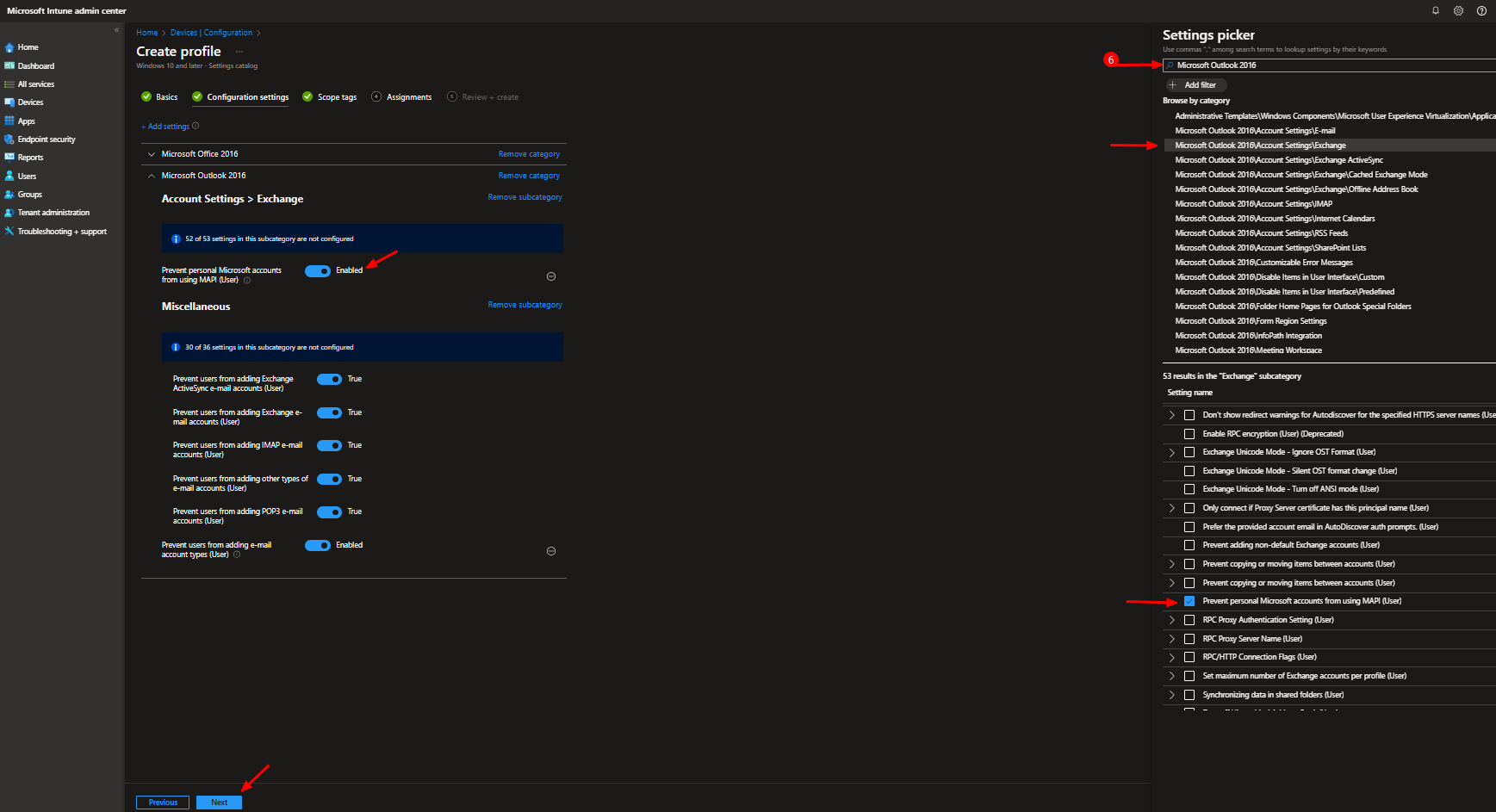Click Home link in breadcrumb
This screenshot has width=1496, height=812.
(x=147, y=33)
